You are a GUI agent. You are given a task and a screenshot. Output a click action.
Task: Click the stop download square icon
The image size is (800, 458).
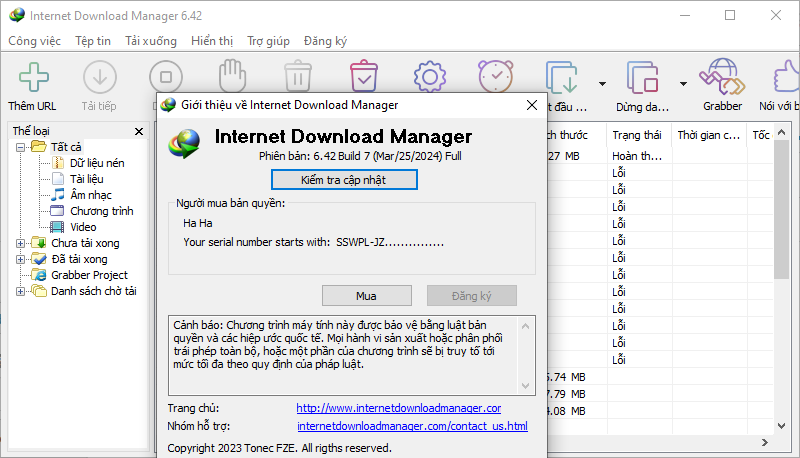point(166,77)
